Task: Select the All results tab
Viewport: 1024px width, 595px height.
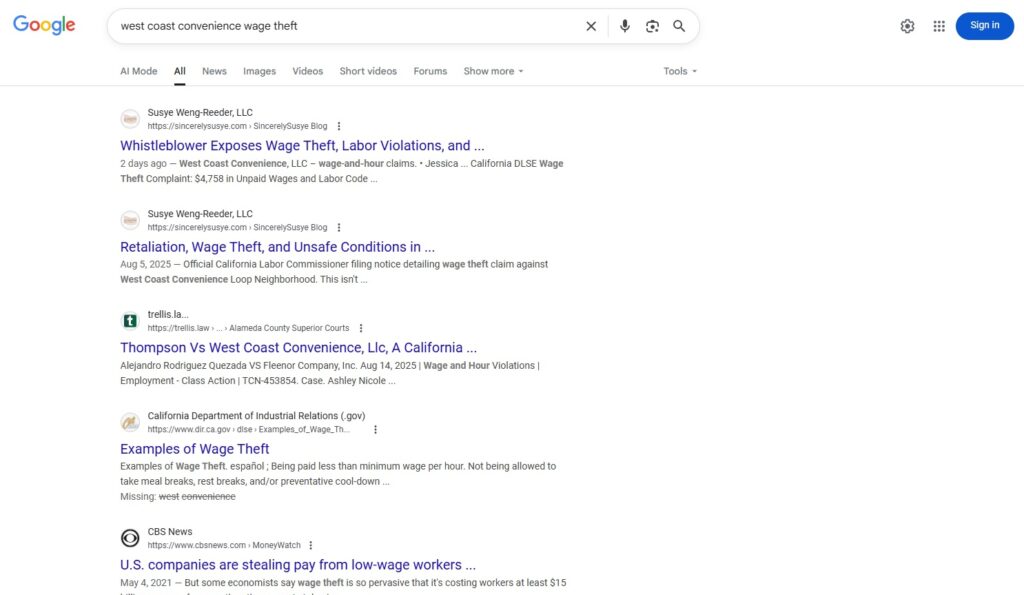Action: click(x=180, y=71)
